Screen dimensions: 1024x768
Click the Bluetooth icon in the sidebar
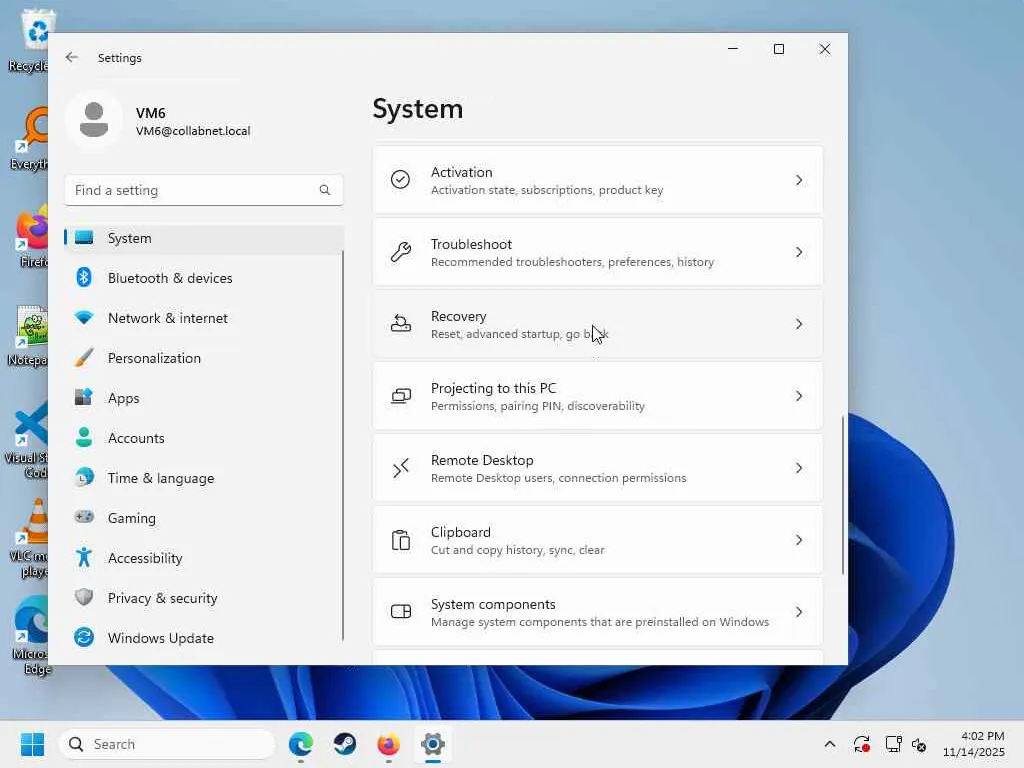point(84,278)
